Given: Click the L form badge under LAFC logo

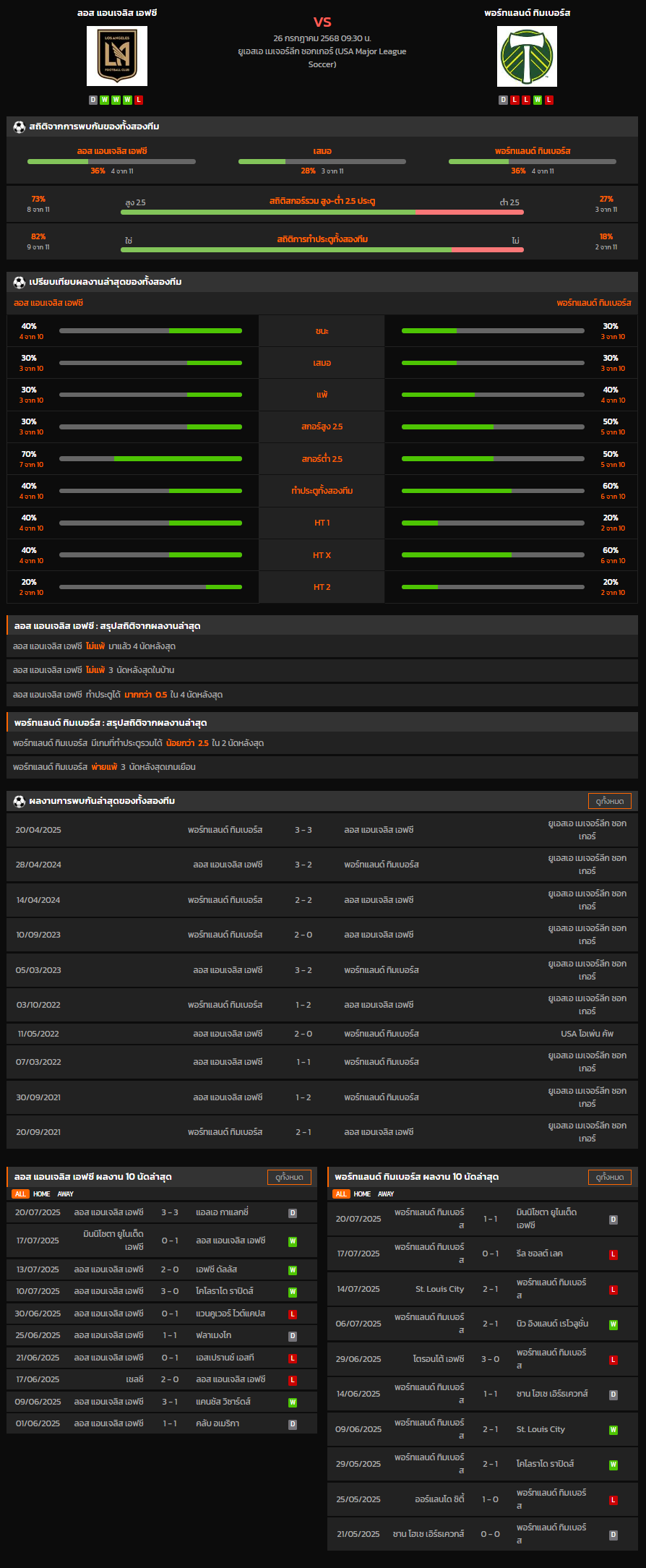Looking at the screenshot, I should [x=139, y=100].
